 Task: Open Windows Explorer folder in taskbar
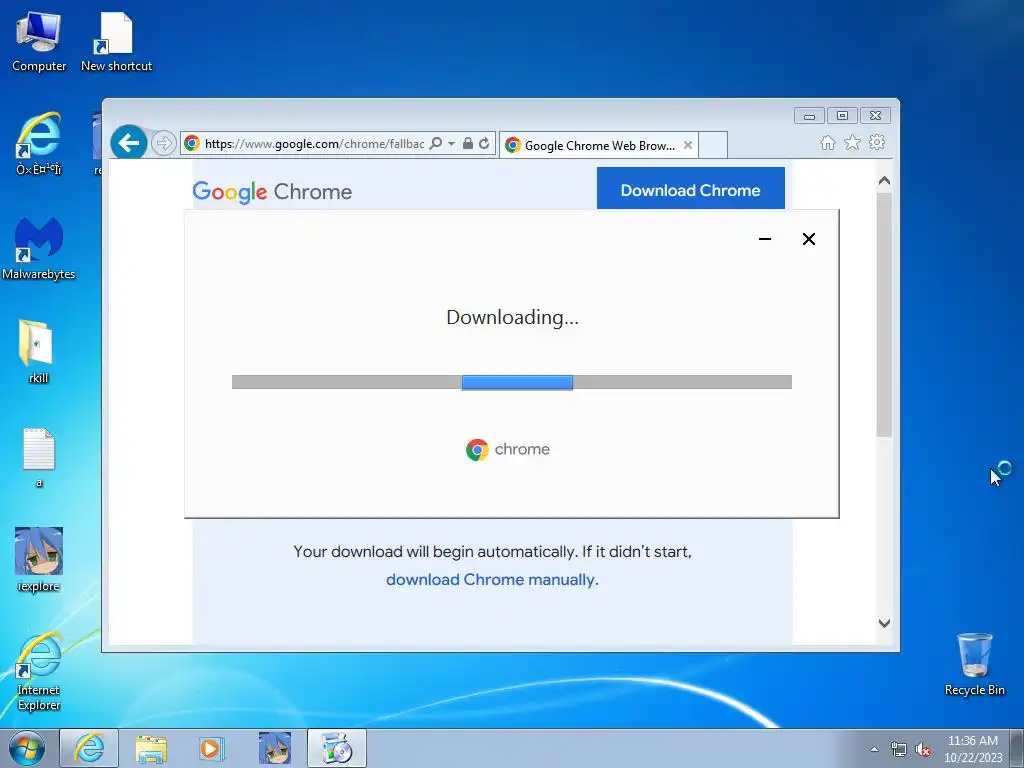(151, 748)
